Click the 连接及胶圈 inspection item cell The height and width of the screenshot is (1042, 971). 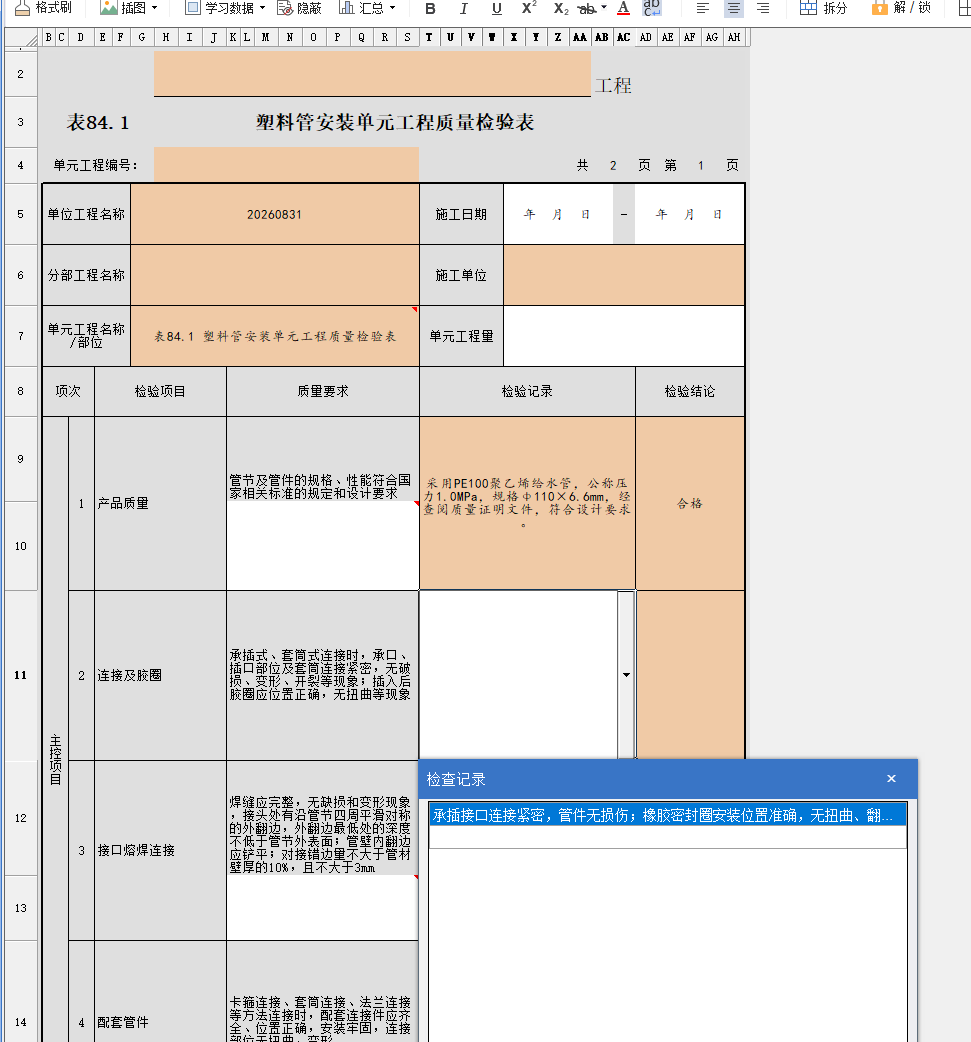click(160, 675)
